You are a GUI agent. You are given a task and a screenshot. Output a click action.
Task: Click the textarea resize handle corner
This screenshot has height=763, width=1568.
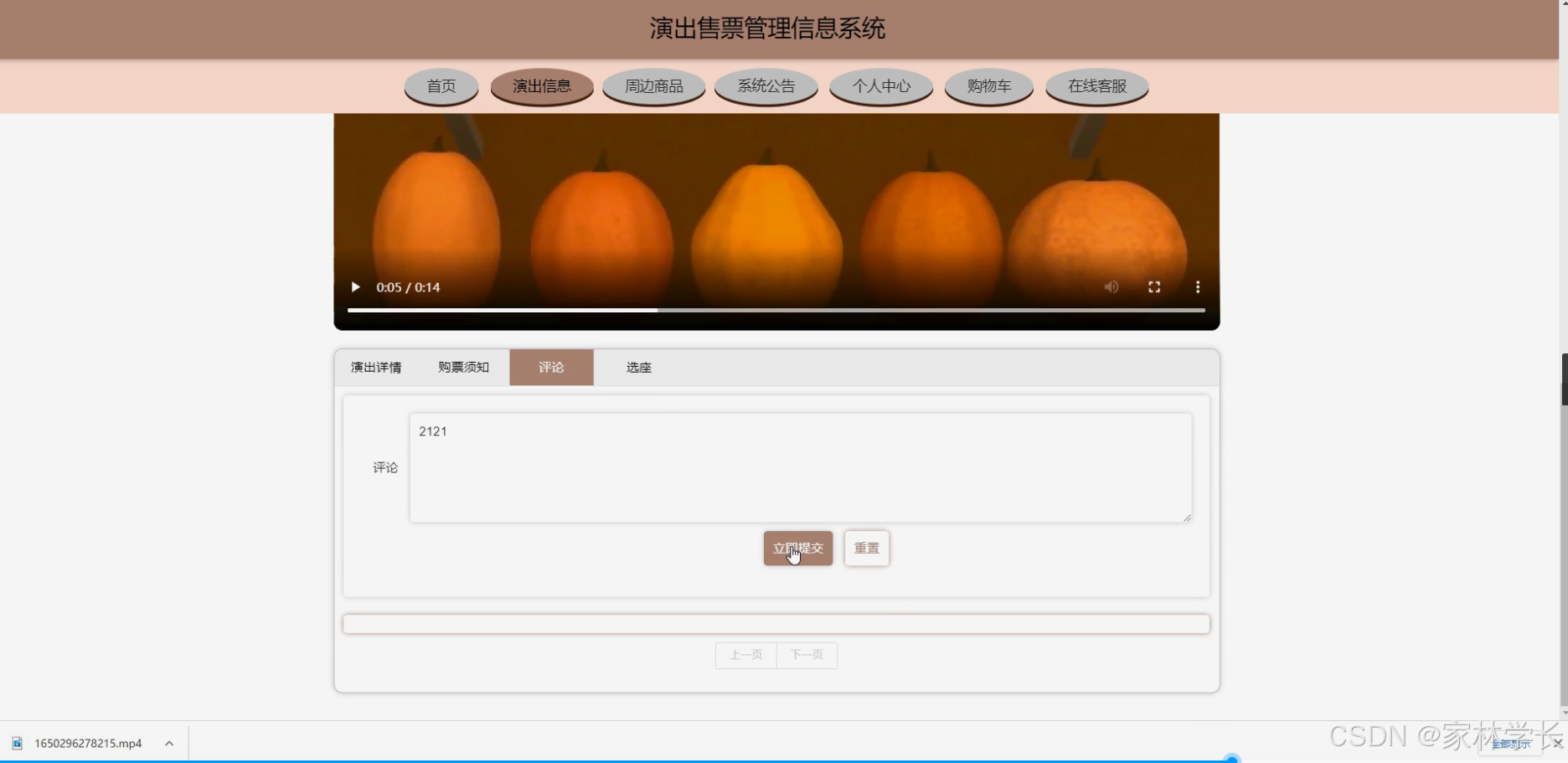(1187, 518)
